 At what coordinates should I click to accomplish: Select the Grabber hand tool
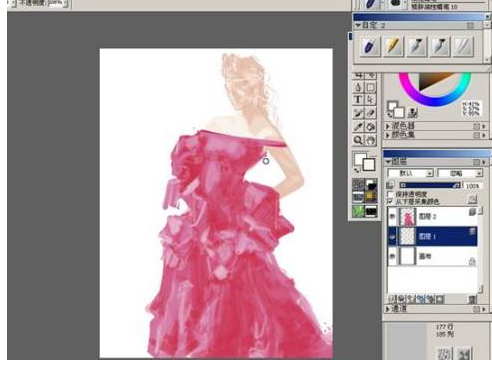(x=370, y=140)
